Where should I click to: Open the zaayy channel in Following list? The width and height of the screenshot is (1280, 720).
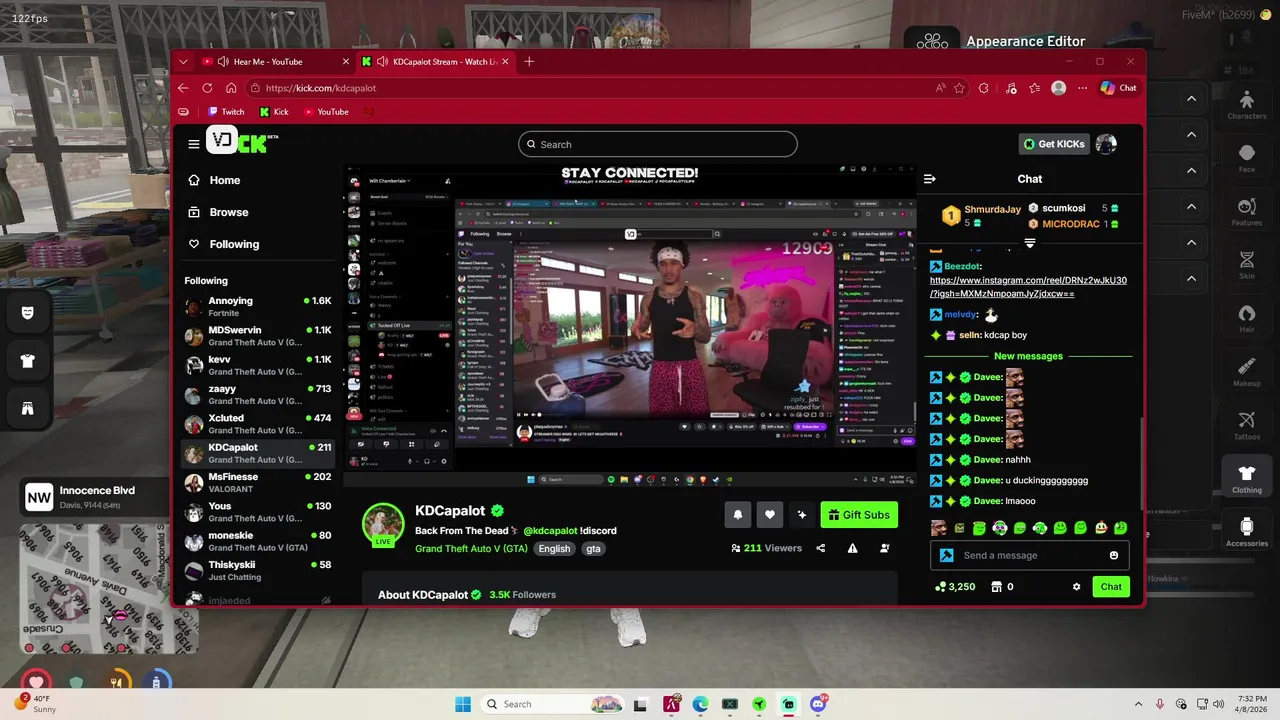[x=258, y=395]
